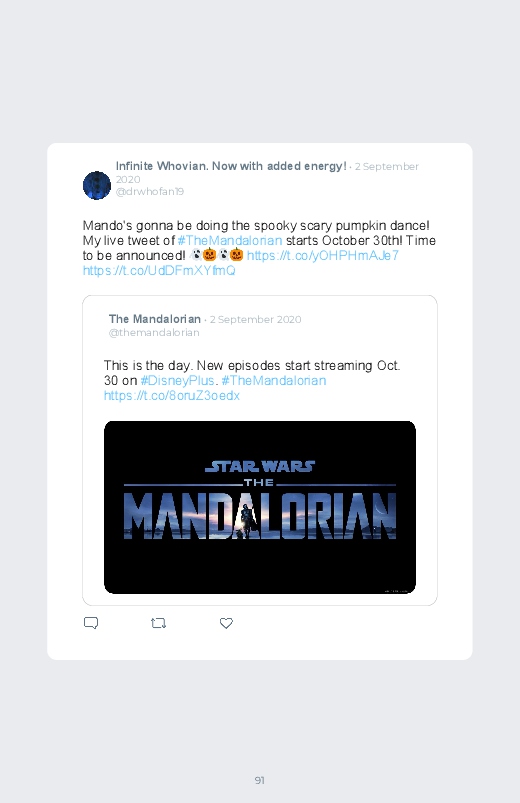This screenshot has width=520, height=803.
Task: Open the drwhofan19 profile avatar
Action: pos(97,185)
